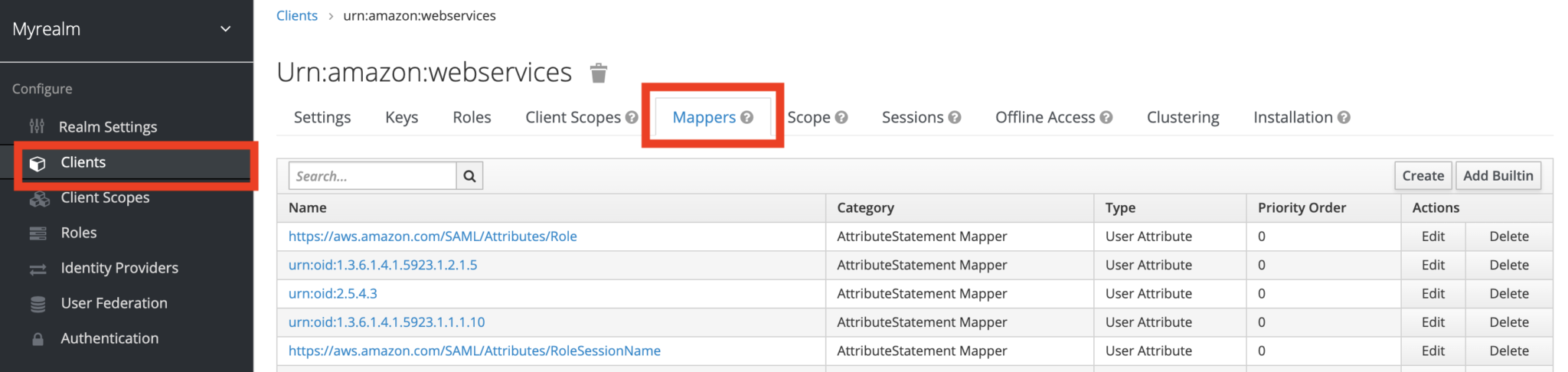Click the trash icon beside the client title
The image size is (1568, 372).
pos(598,73)
